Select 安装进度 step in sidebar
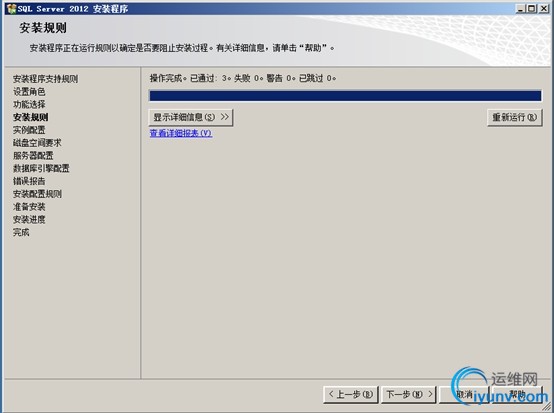Viewport: 554px width, 413px height. 29,219
